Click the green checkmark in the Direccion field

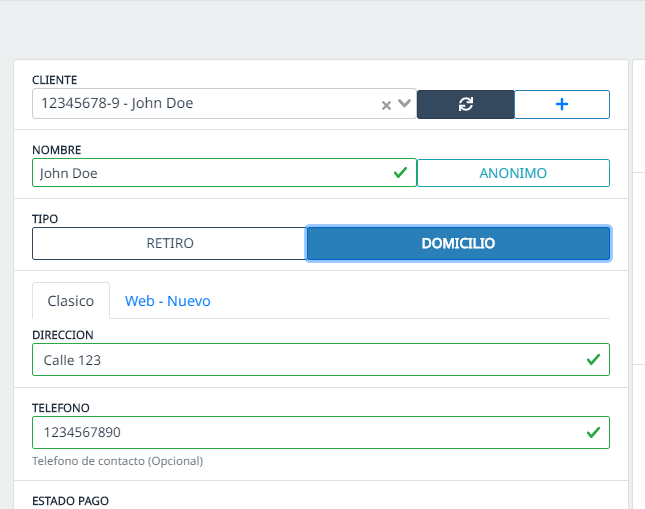click(x=592, y=359)
